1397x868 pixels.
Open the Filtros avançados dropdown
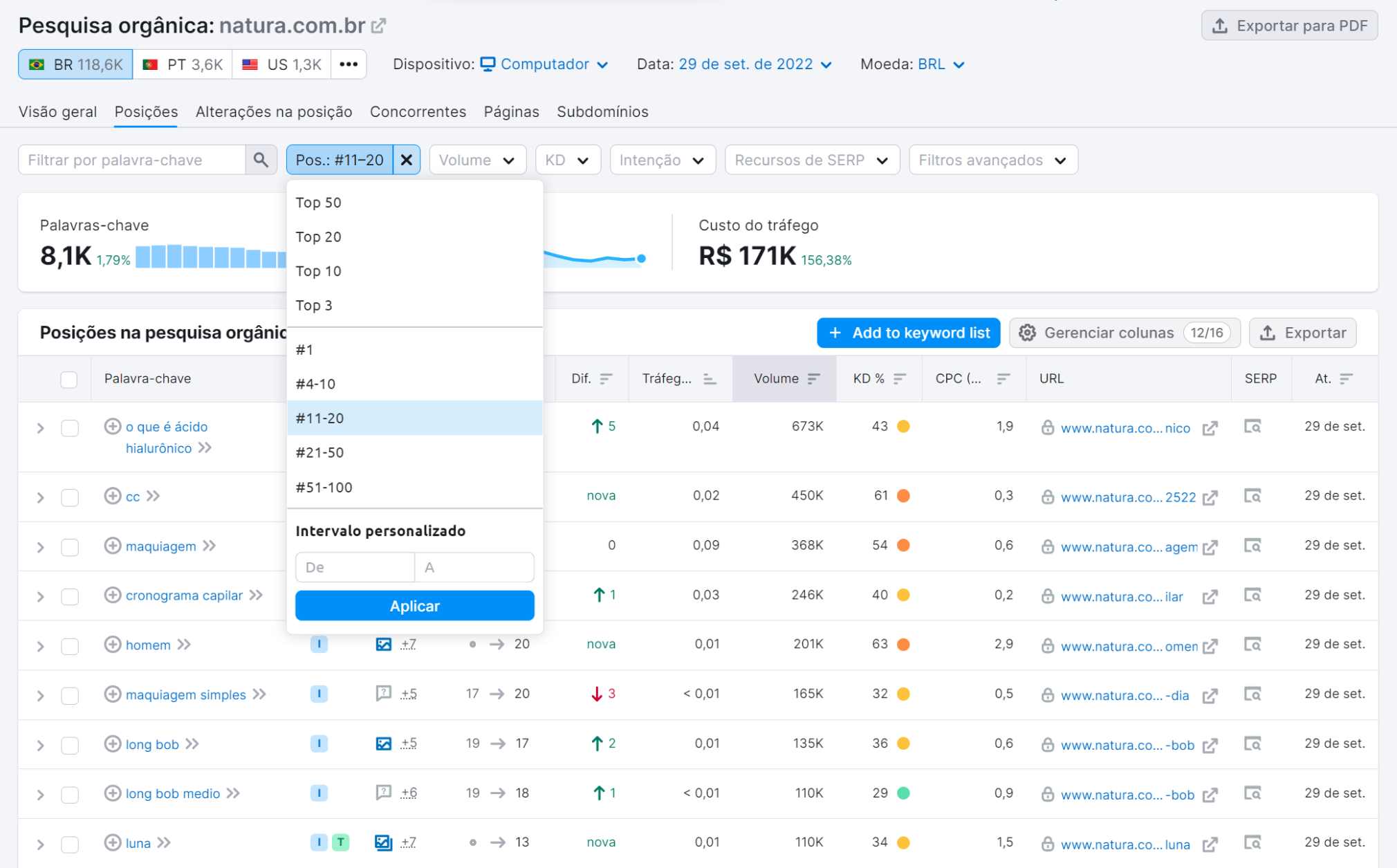click(993, 160)
